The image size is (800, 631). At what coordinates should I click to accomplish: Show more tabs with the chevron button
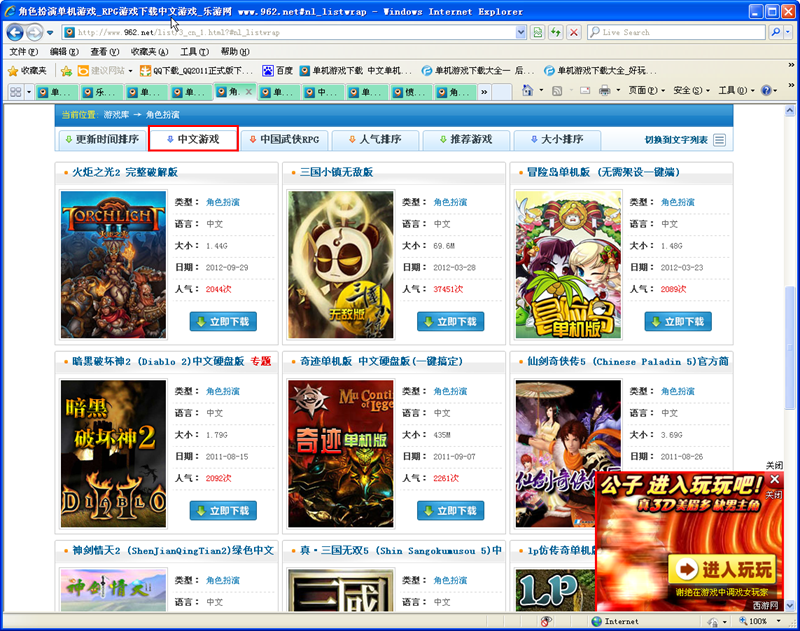pos(484,92)
